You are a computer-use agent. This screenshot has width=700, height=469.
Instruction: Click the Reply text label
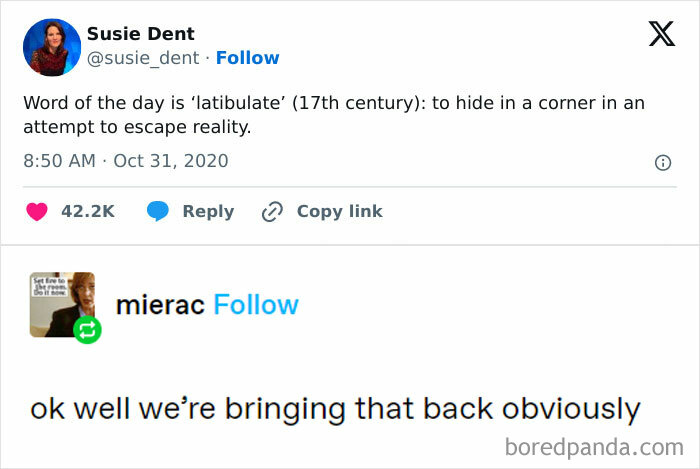(x=208, y=211)
